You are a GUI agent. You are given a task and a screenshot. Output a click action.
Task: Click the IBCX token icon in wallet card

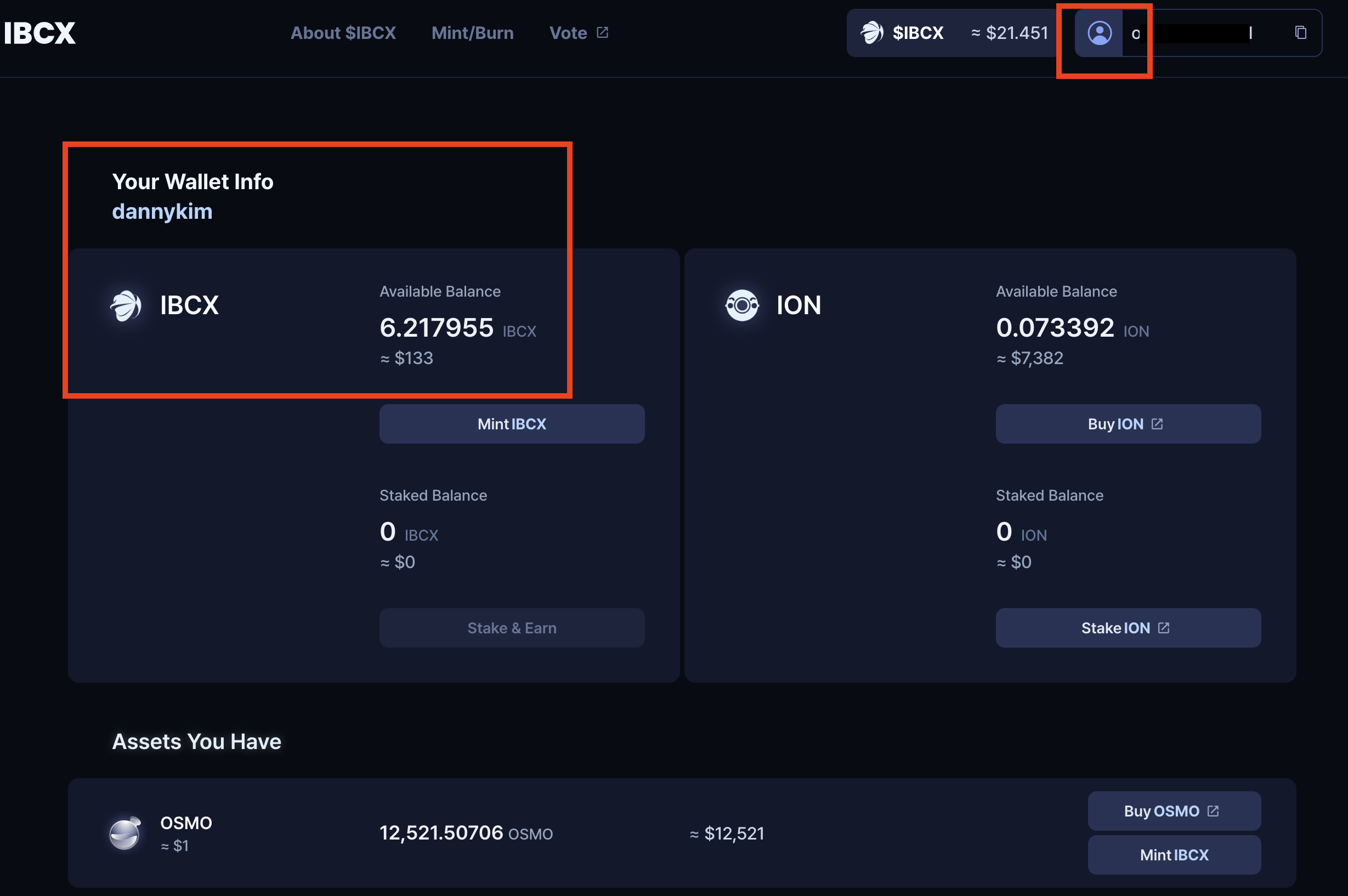point(126,305)
